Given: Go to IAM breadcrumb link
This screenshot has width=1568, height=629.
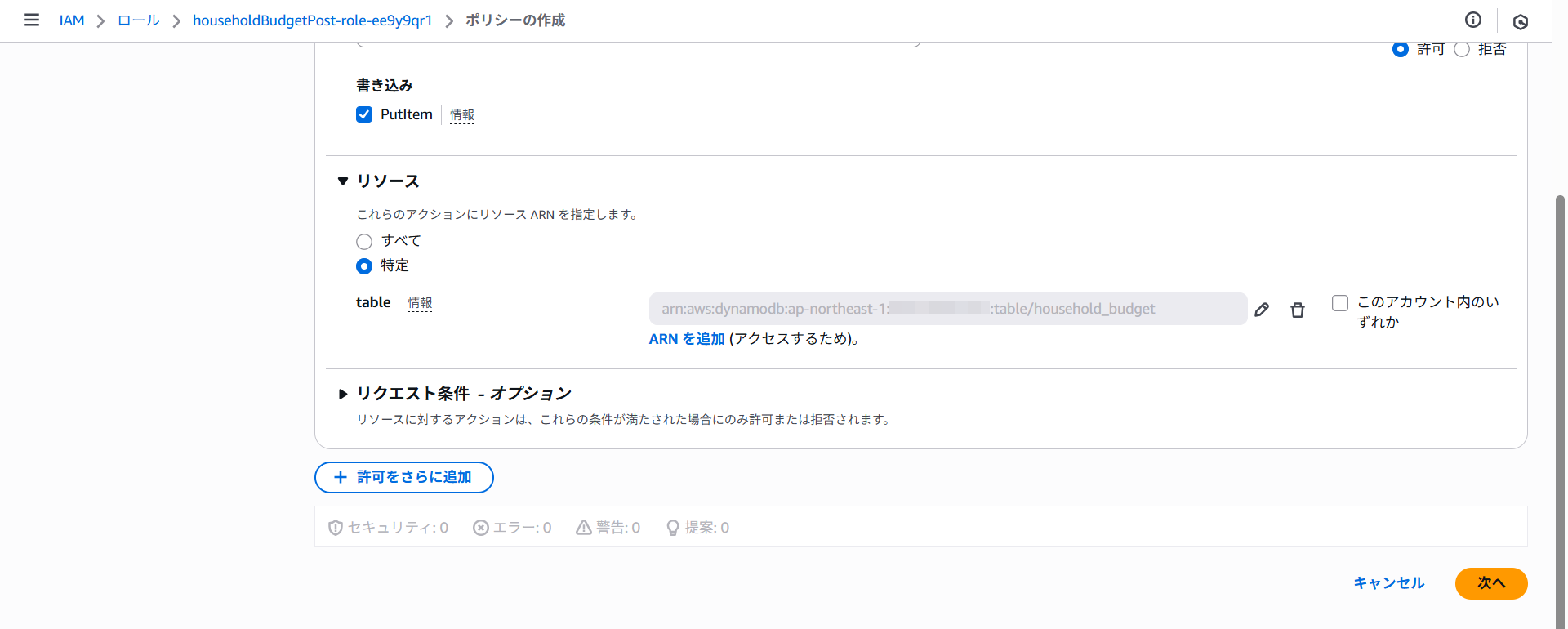Looking at the screenshot, I should (72, 20).
